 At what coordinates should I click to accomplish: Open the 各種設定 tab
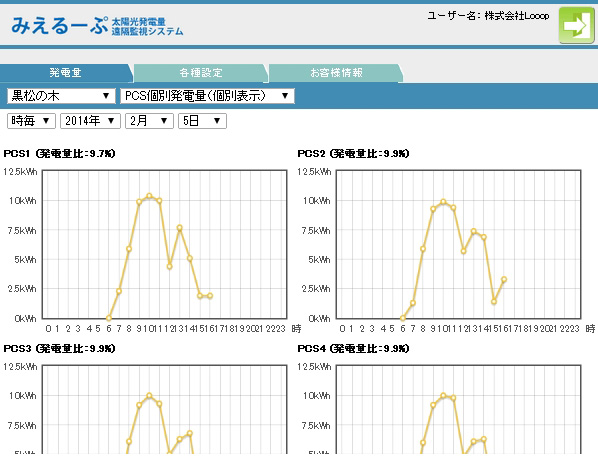[x=201, y=72]
